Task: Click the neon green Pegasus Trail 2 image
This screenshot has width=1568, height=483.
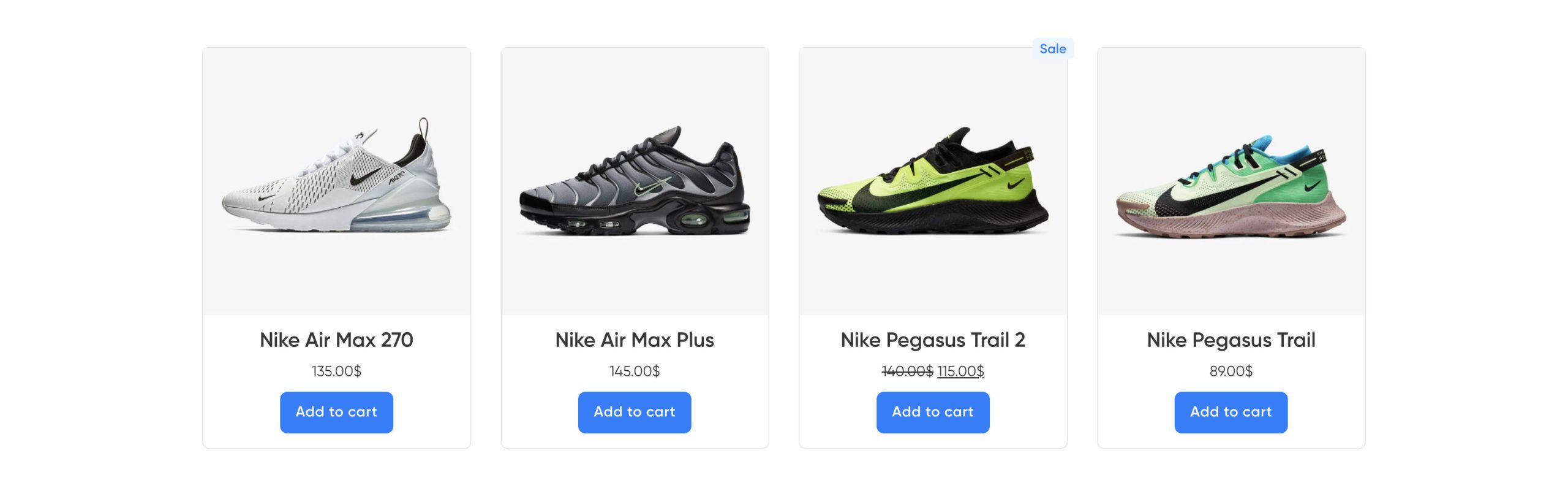Action: coord(932,181)
